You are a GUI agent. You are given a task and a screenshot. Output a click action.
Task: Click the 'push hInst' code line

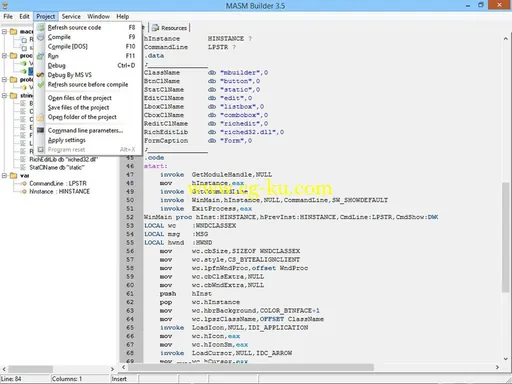tap(186, 294)
